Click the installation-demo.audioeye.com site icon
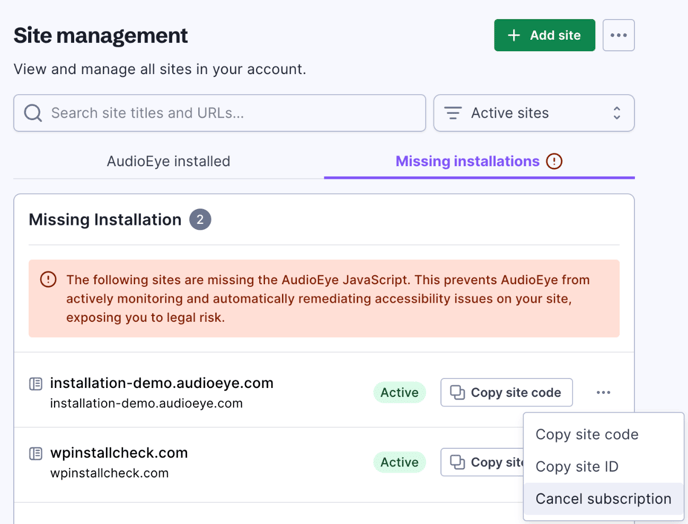Viewport: 688px width, 524px height. pyautogui.click(x=36, y=384)
